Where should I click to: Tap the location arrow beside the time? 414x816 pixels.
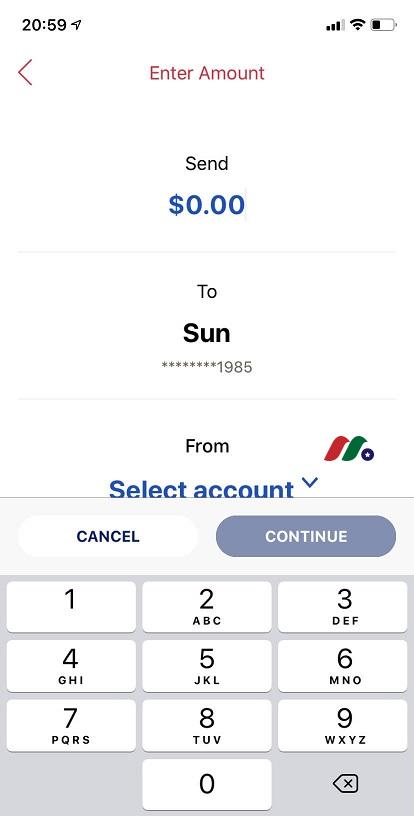76,24
